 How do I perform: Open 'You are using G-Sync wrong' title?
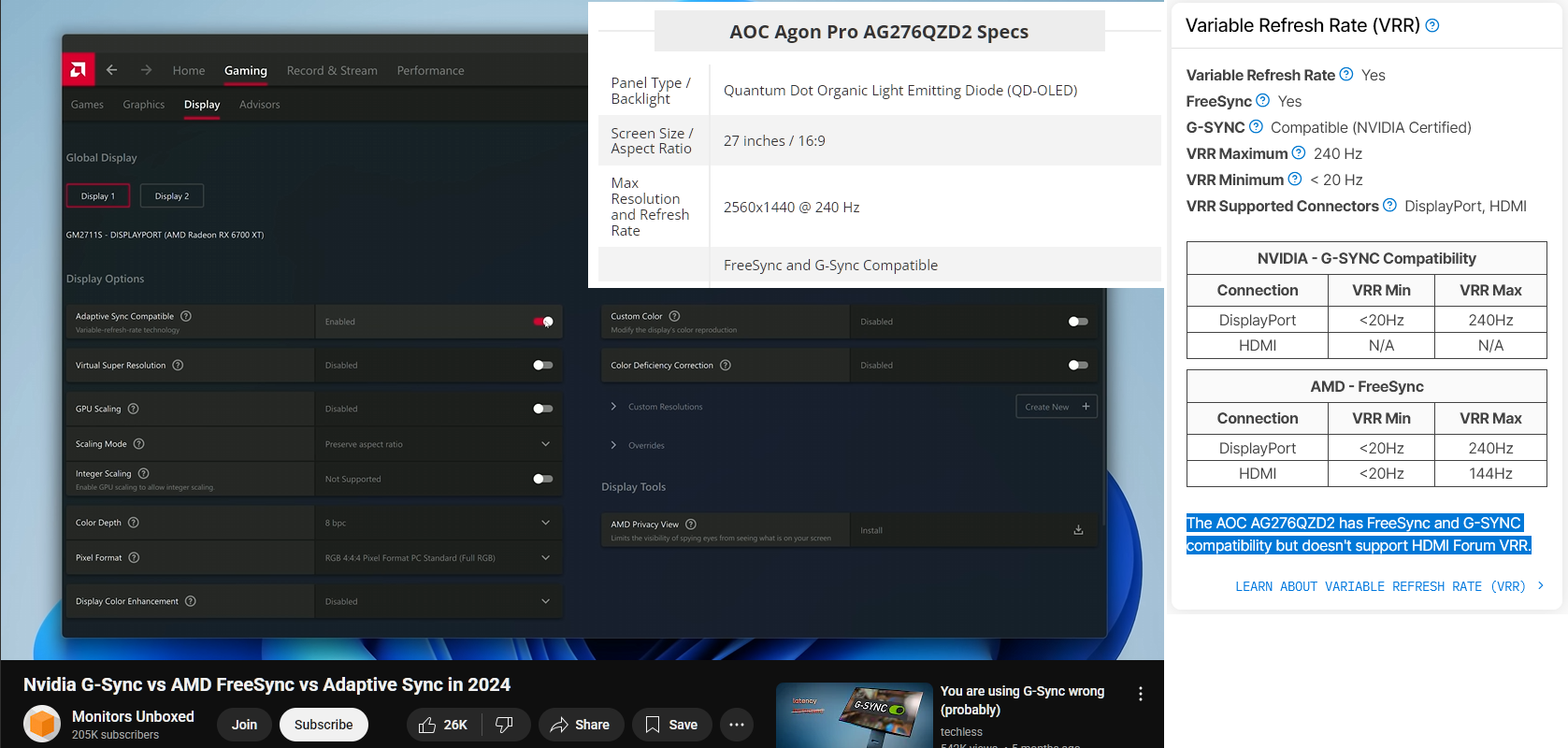(x=1022, y=700)
